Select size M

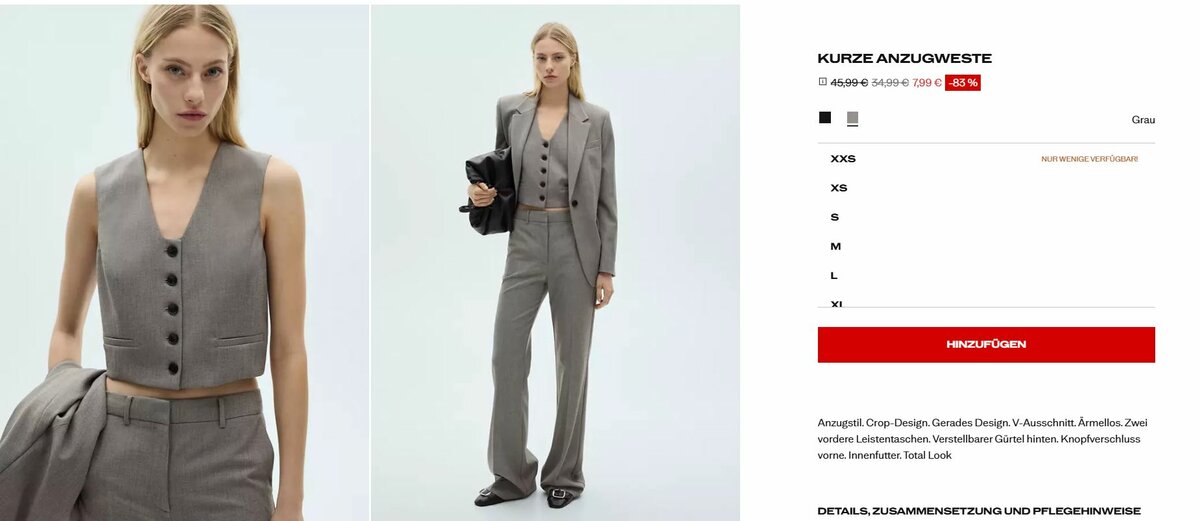pyautogui.click(x=986, y=246)
